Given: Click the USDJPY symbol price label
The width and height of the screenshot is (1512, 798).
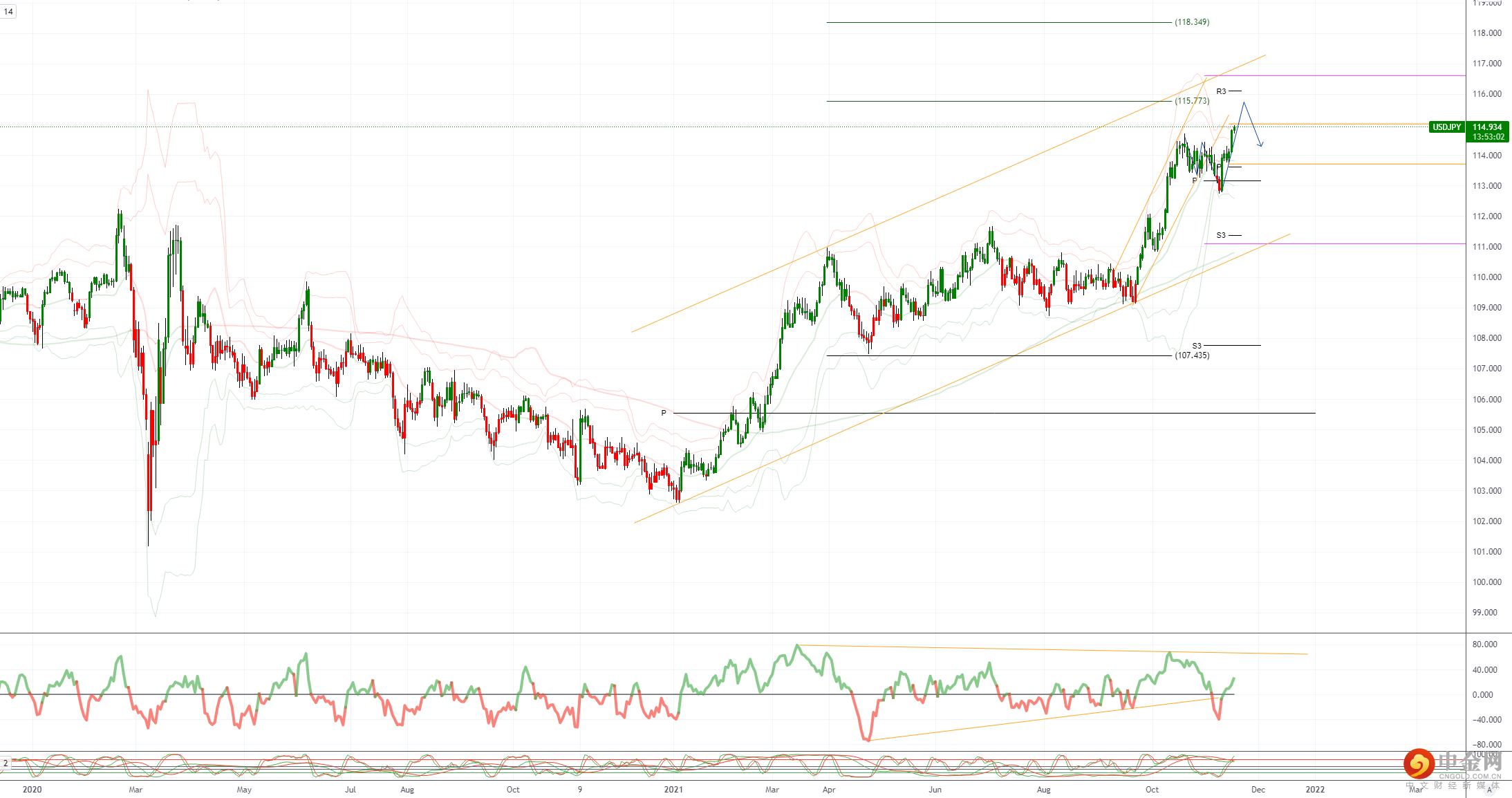Looking at the screenshot, I should 1446,127.
